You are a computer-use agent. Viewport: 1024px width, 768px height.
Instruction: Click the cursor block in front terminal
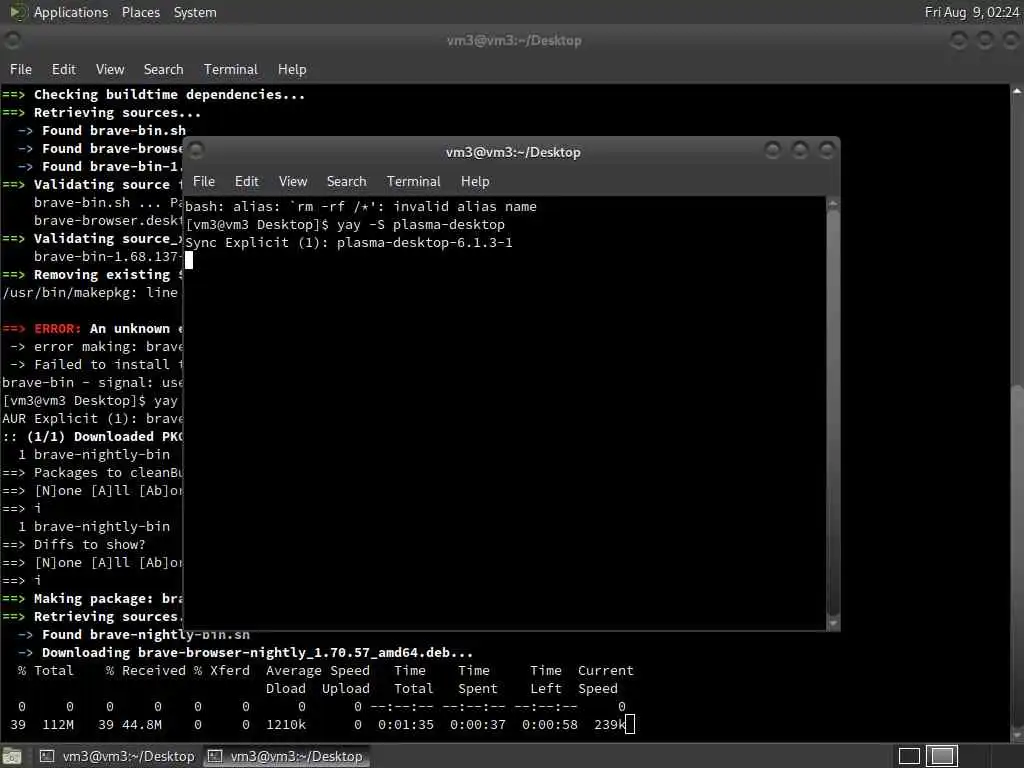(189, 260)
